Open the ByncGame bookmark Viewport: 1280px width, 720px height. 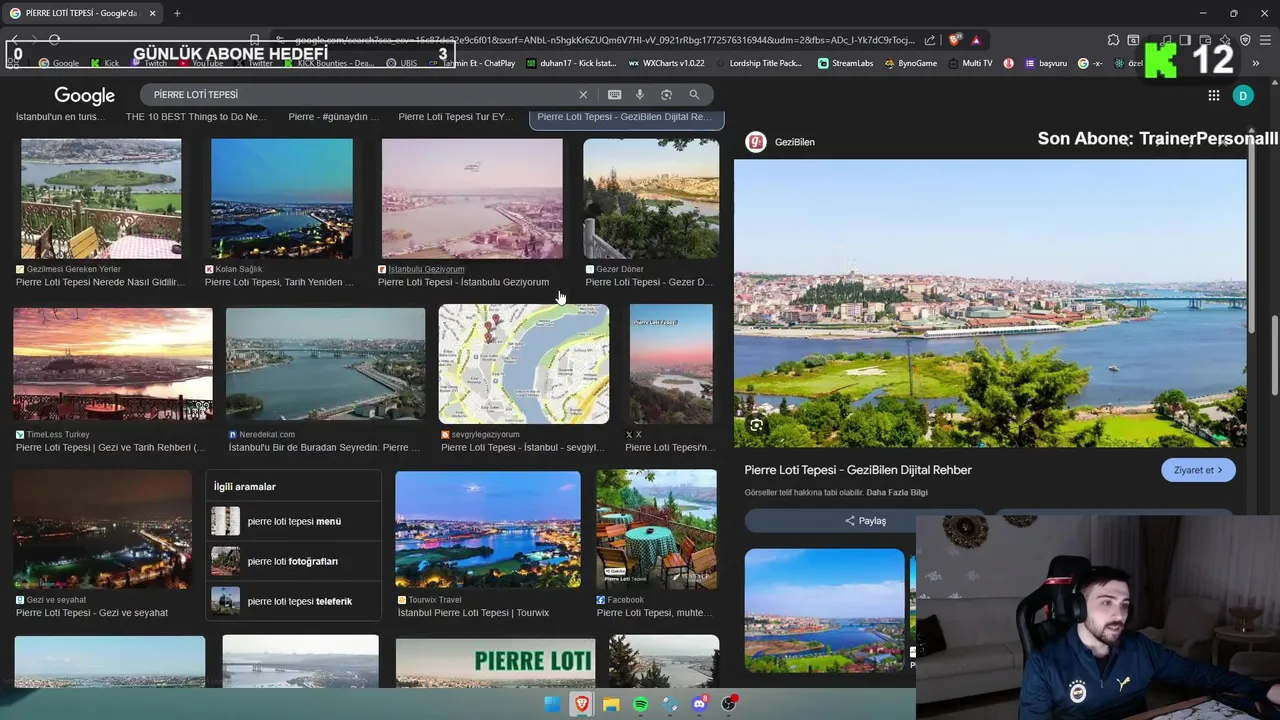(910, 63)
